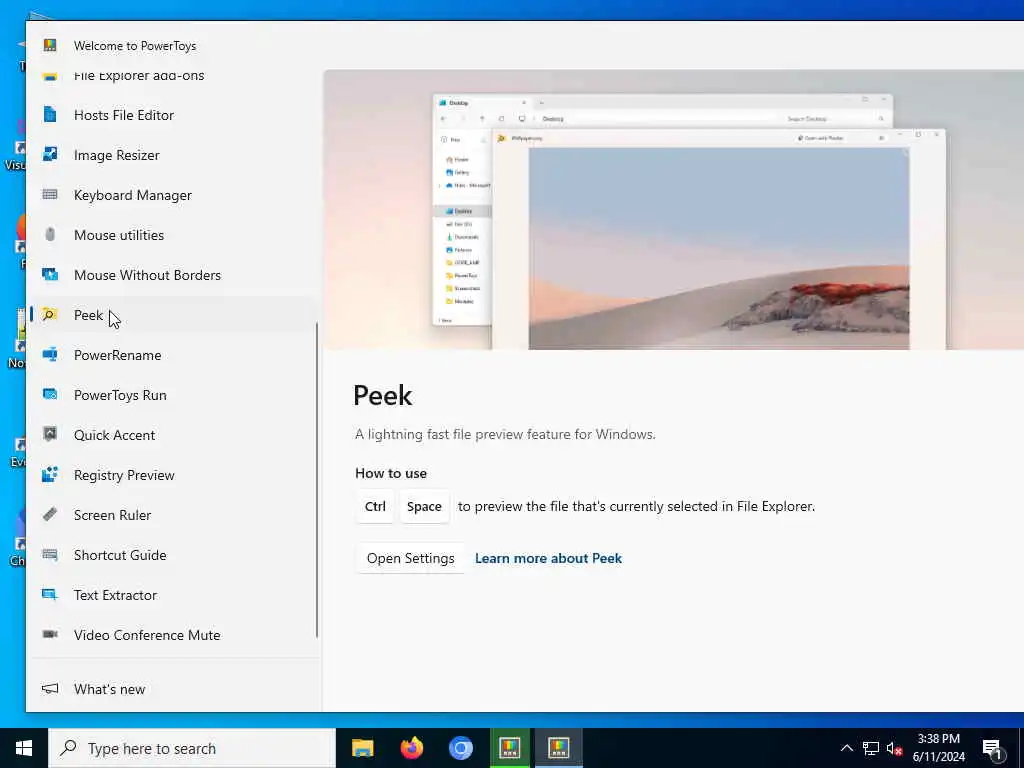Click the Peek preview hero image
Screen dimensions: 1024x768
click(673, 210)
